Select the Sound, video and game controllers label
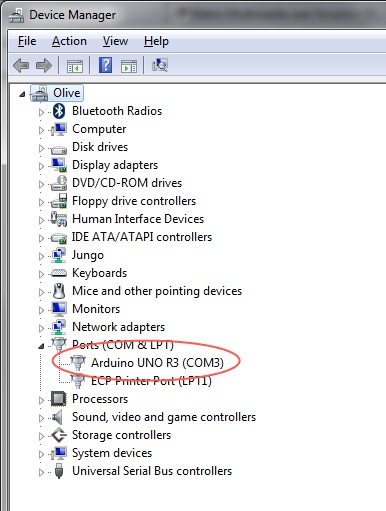Image resolution: width=386 pixels, height=511 pixels. click(x=164, y=417)
